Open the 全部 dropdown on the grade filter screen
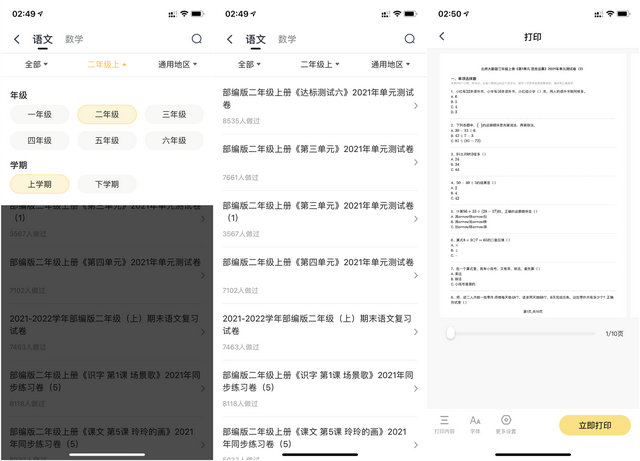 tap(36, 64)
